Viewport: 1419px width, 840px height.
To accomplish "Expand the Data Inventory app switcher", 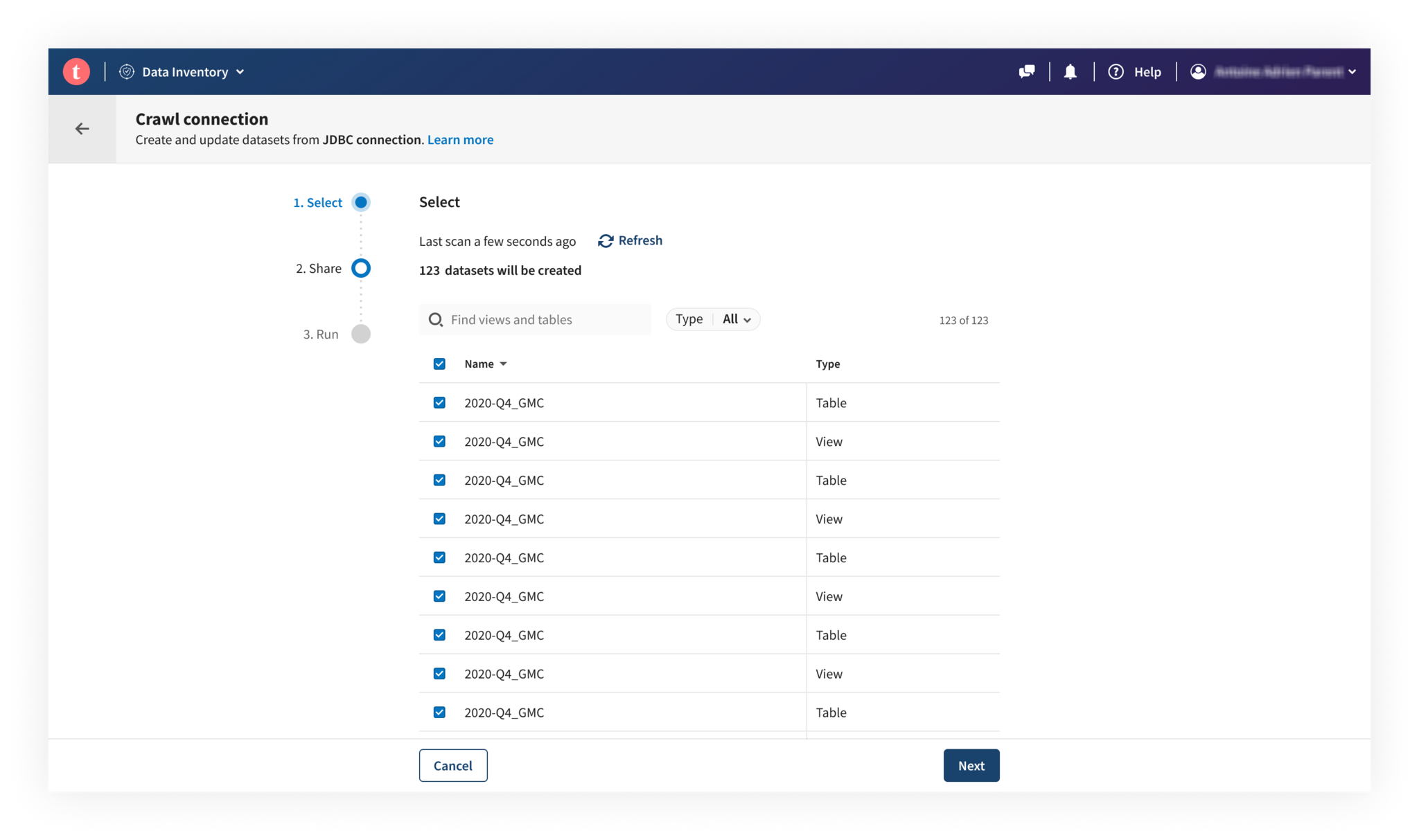I will pos(240,72).
